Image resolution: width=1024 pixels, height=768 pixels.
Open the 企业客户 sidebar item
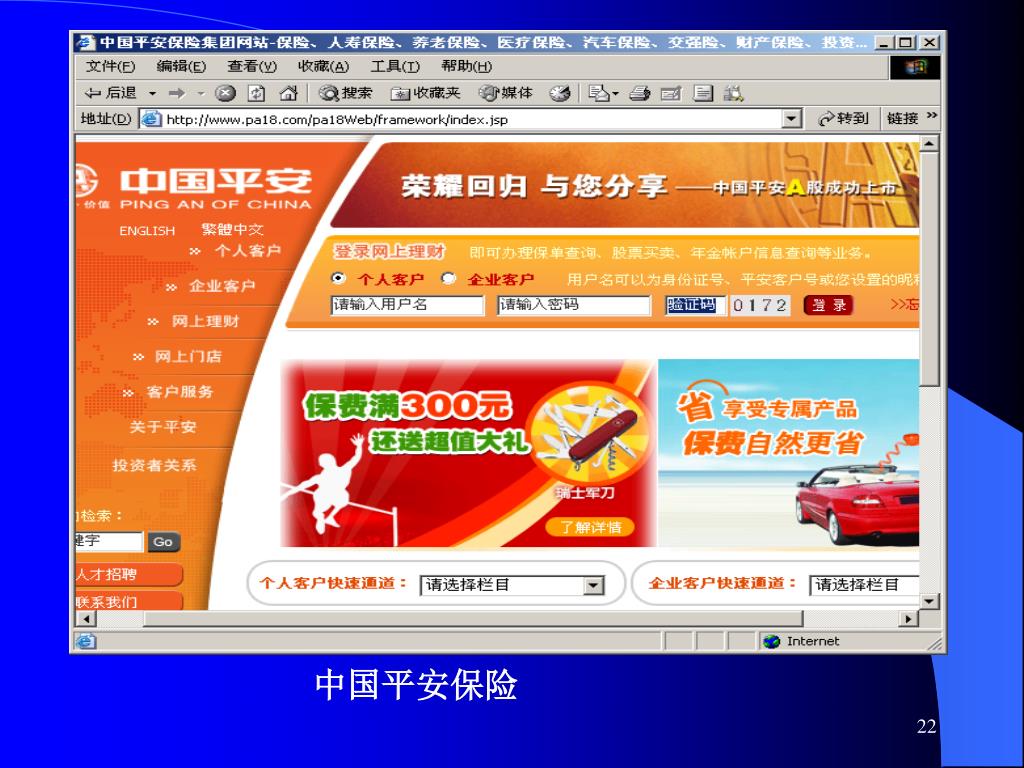click(x=222, y=286)
